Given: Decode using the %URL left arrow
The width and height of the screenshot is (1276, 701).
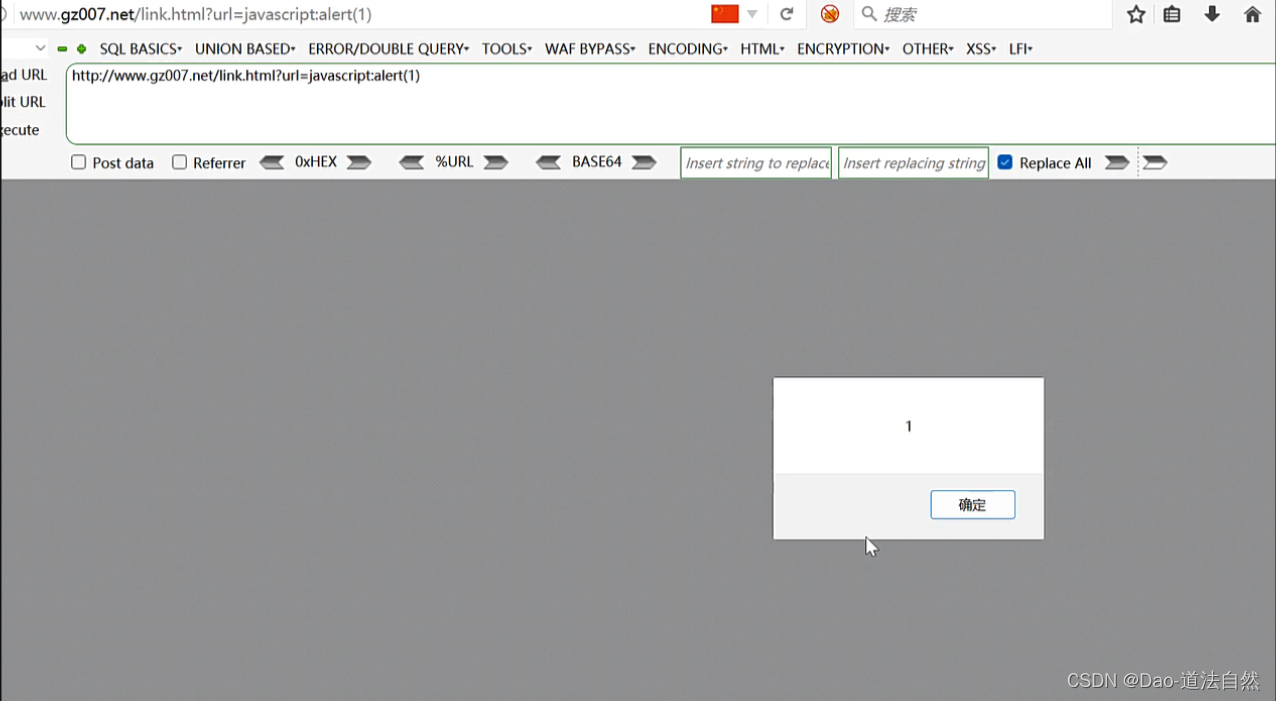Looking at the screenshot, I should 412,161.
